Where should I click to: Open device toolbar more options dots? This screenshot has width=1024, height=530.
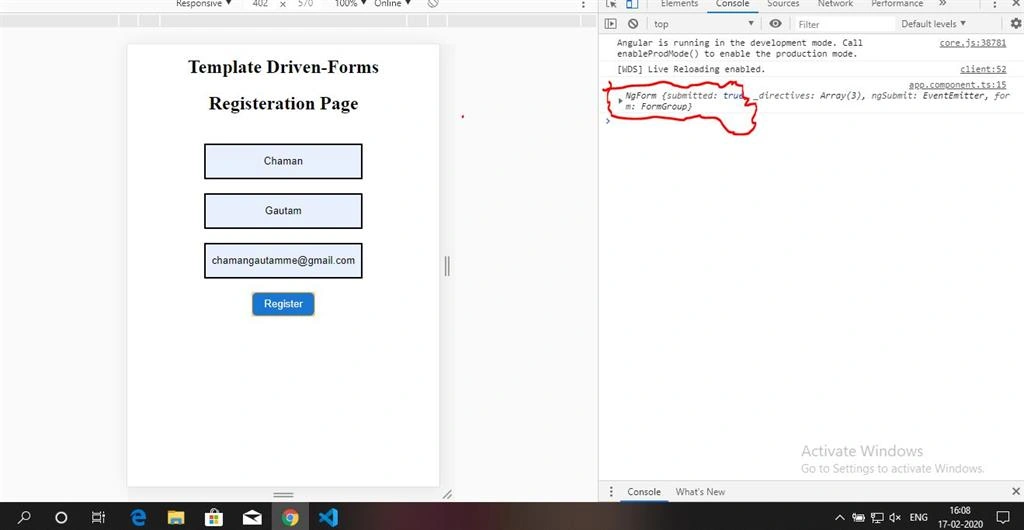click(583, 4)
